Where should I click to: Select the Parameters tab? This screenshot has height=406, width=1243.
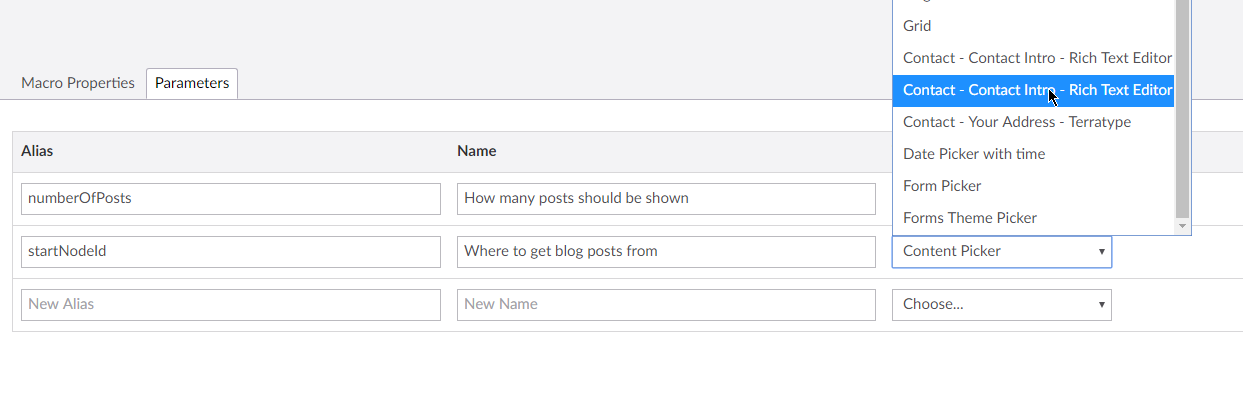(192, 83)
